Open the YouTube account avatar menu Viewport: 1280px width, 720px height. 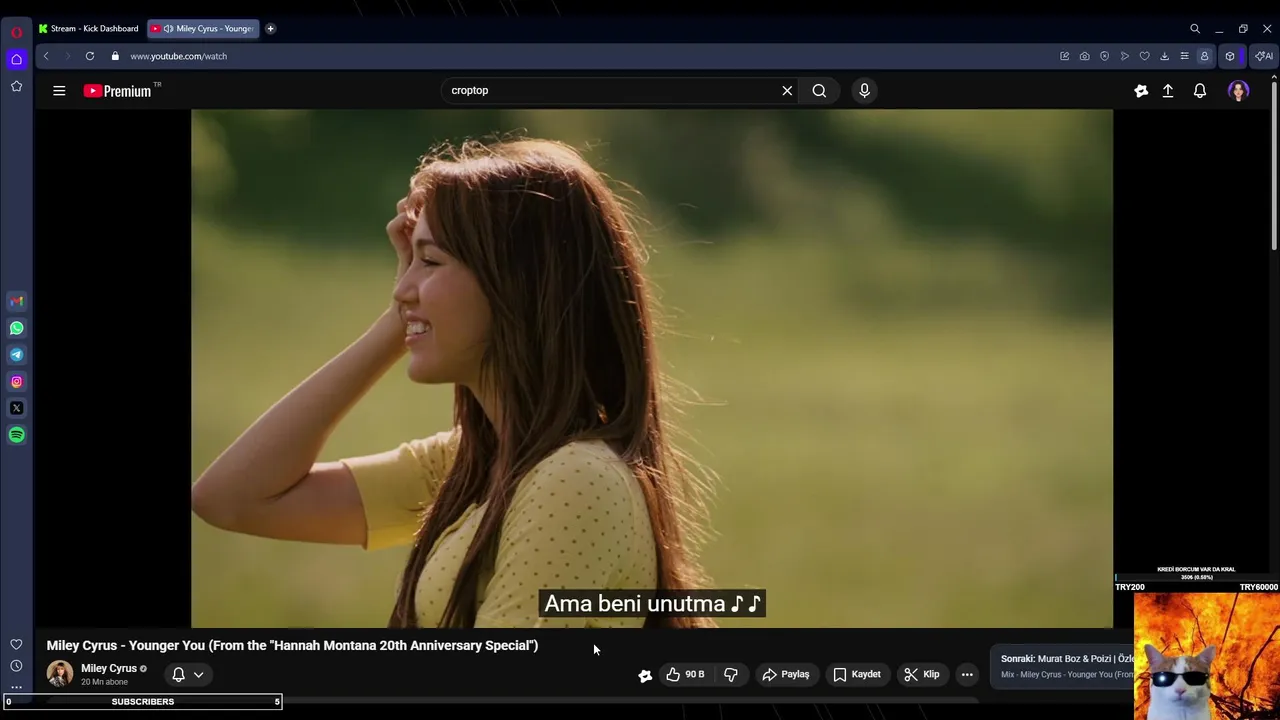coord(1239,91)
